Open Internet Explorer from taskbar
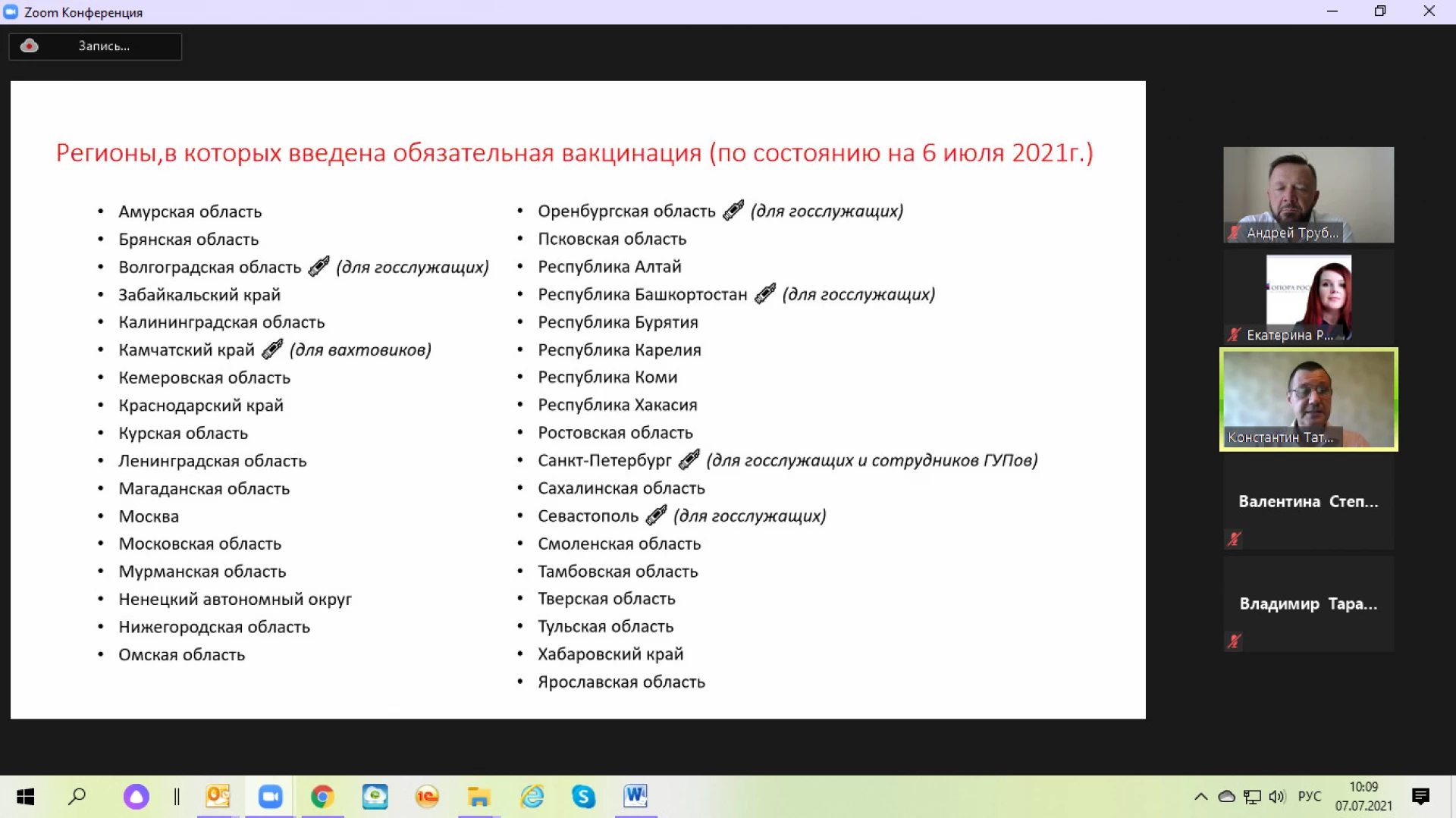This screenshot has height=818, width=1456. (x=532, y=796)
